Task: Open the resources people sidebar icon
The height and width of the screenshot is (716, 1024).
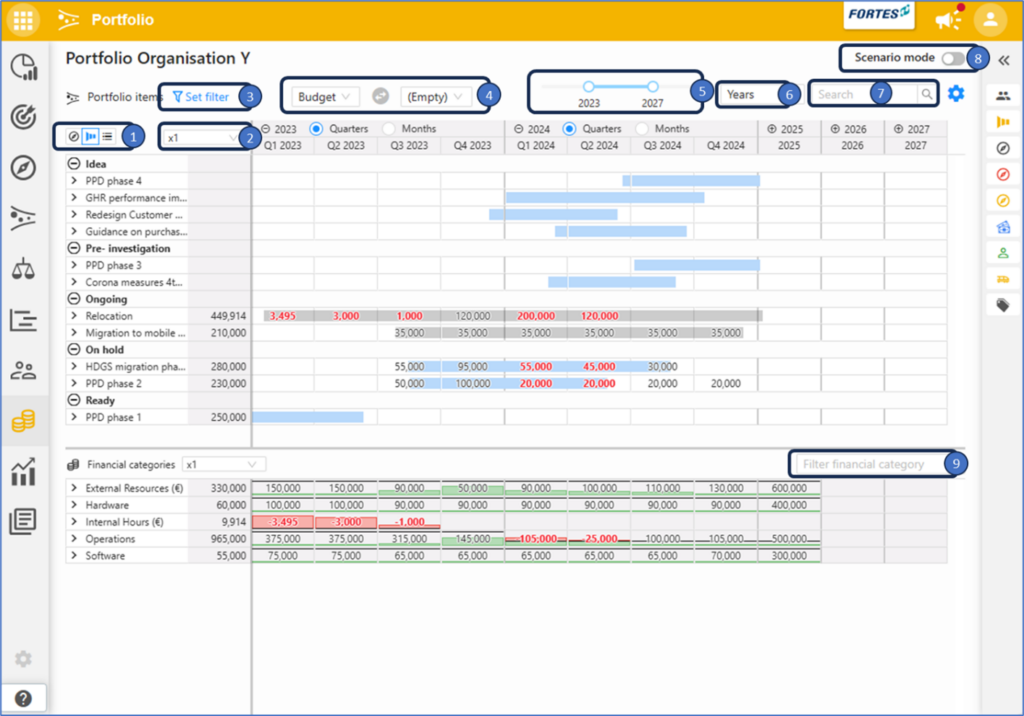Action: coord(24,370)
